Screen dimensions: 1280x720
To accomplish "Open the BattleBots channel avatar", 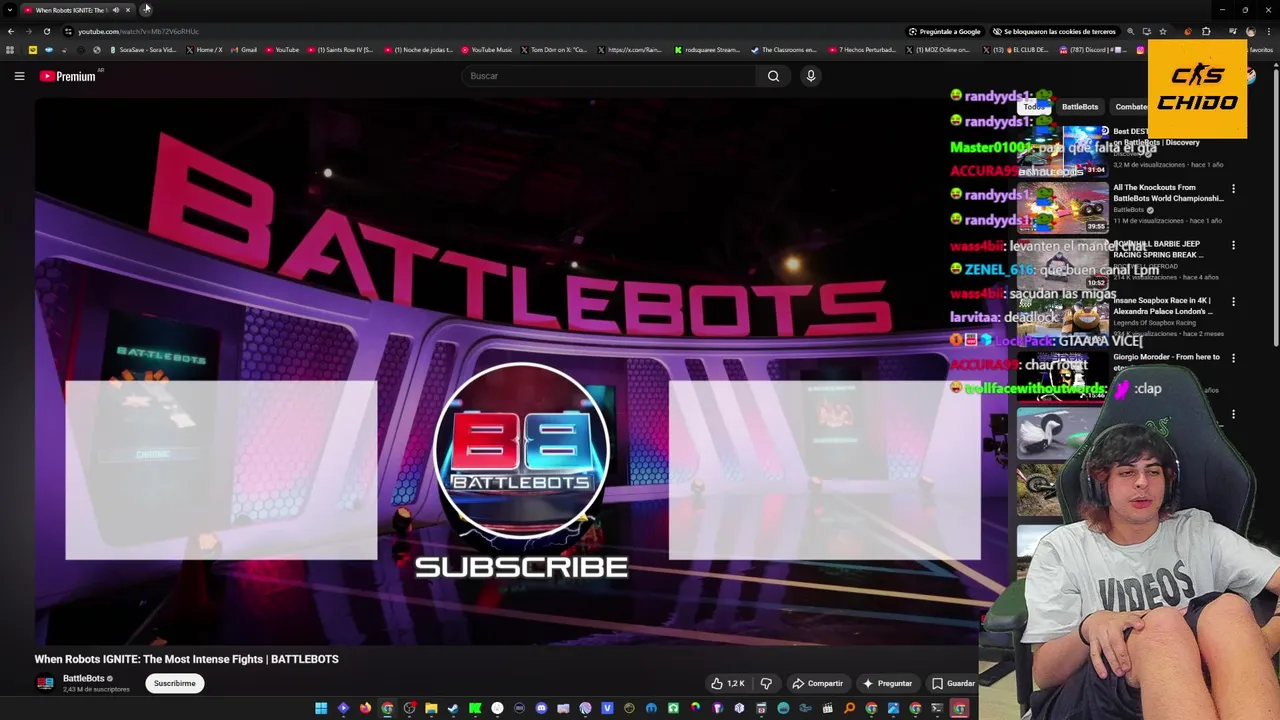I will tap(45, 683).
